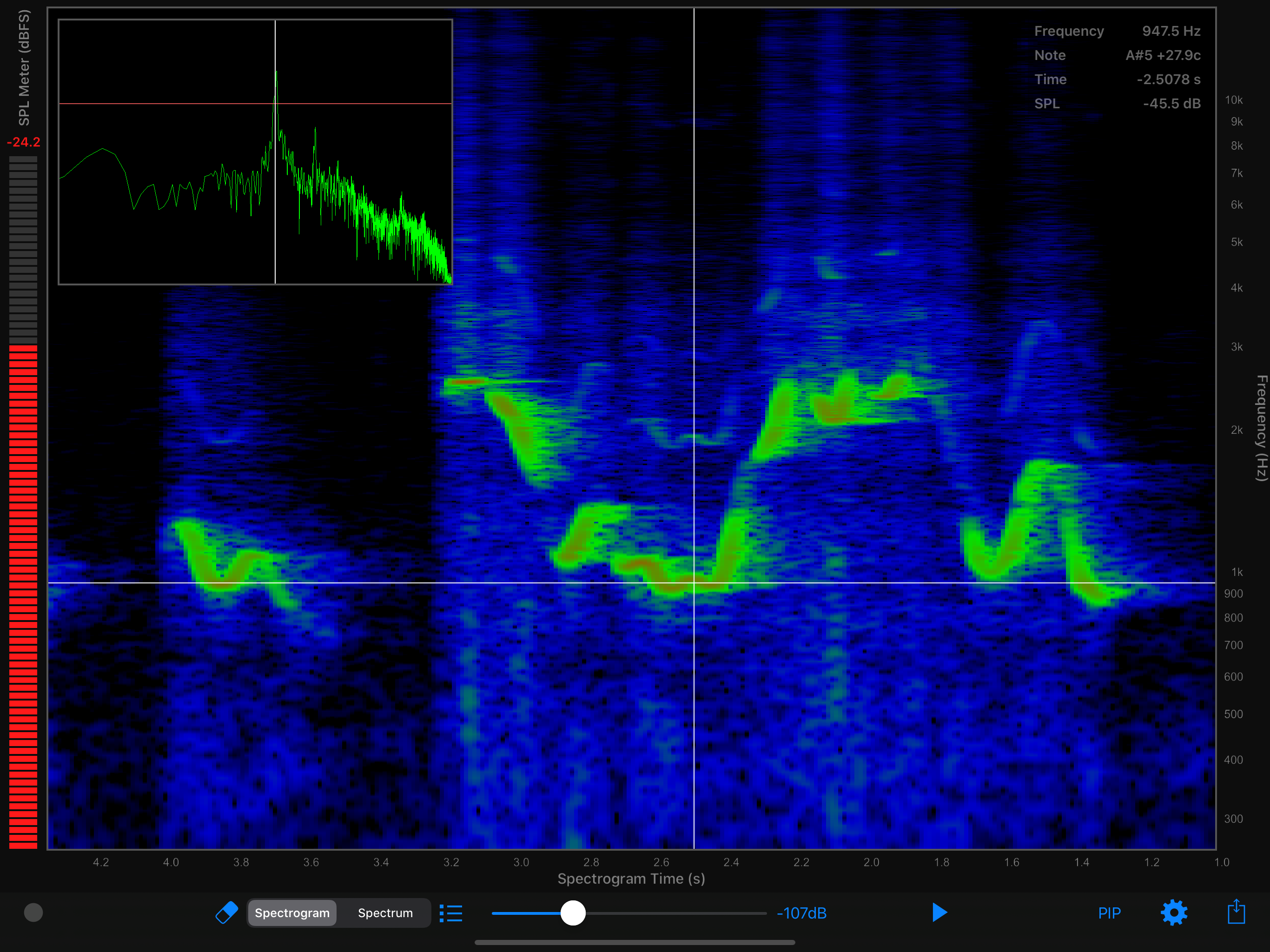Click the 1k label on frequency axis
This screenshot has width=1270, height=952.
pos(1237,572)
